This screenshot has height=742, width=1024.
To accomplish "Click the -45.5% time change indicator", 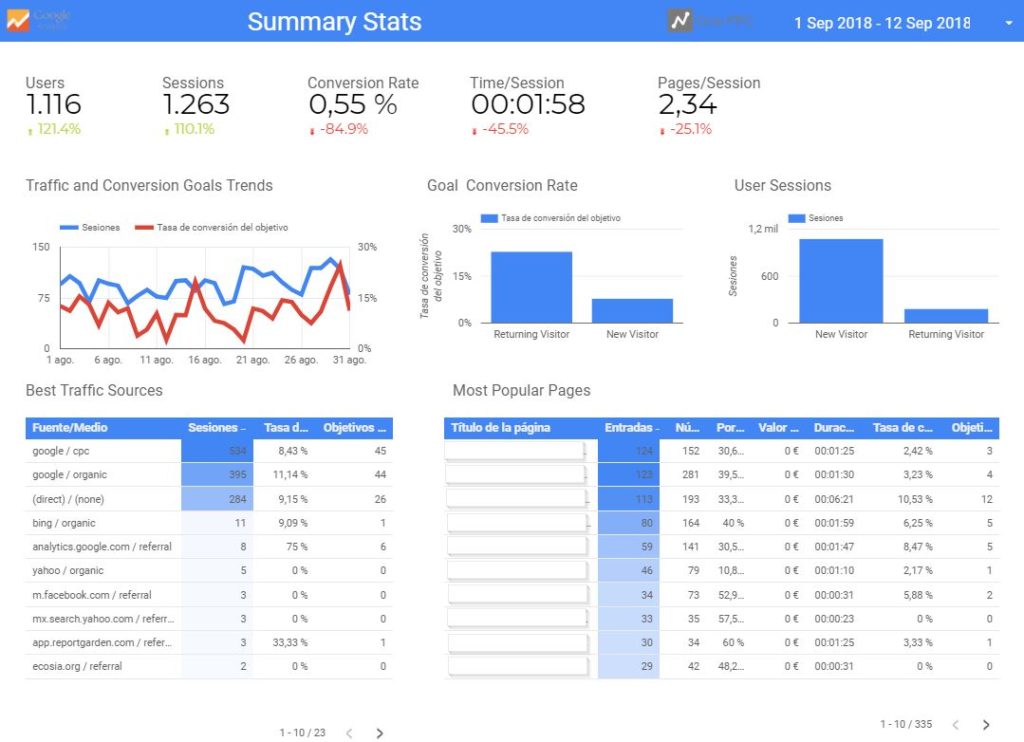I will (500, 129).
